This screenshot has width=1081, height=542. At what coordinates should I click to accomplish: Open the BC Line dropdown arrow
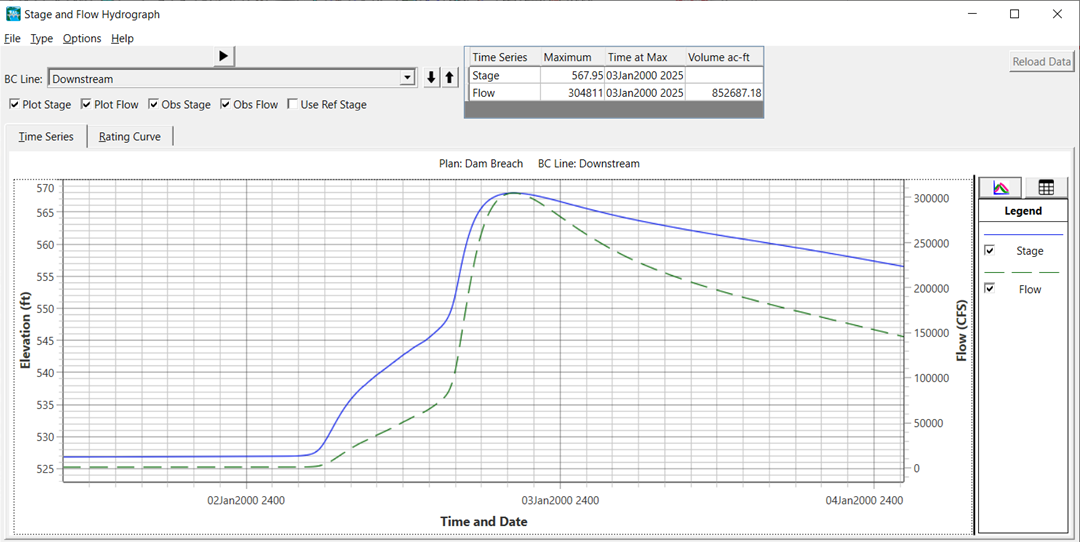(407, 79)
